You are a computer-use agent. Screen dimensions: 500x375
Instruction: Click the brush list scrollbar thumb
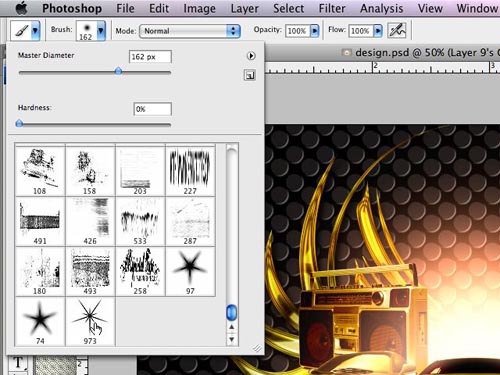231,312
